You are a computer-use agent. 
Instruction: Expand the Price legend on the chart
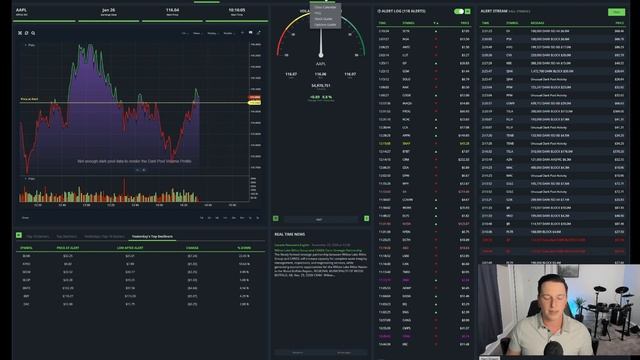point(26,45)
